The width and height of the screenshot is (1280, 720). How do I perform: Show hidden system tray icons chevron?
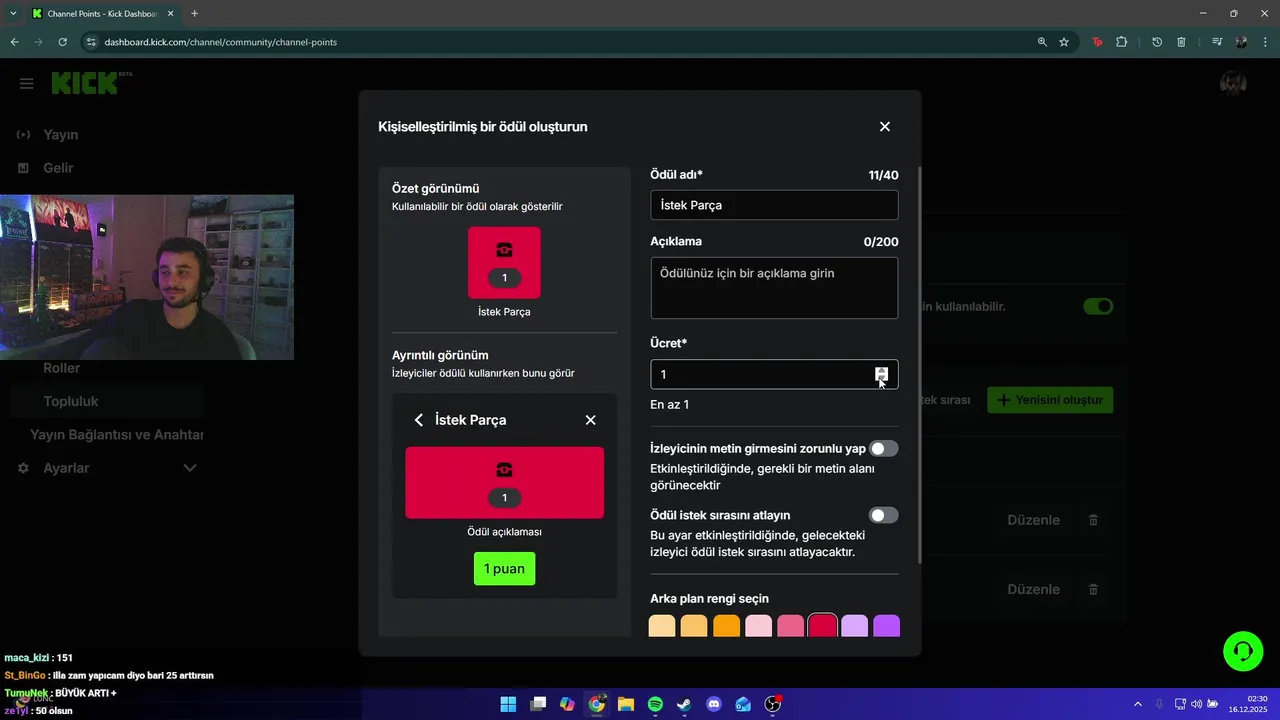click(1138, 704)
